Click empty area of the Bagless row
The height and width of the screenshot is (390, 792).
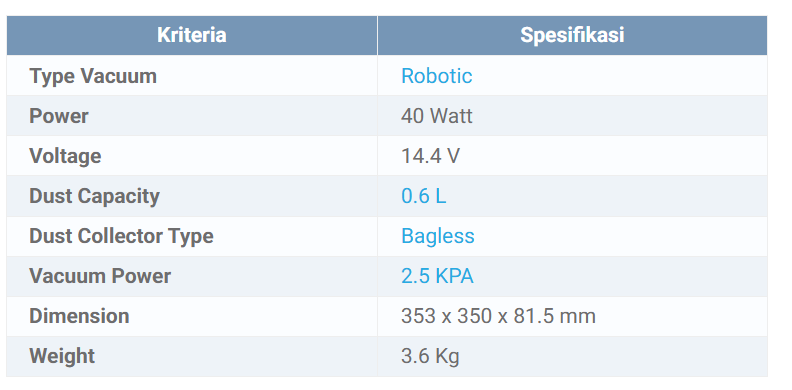621,236
